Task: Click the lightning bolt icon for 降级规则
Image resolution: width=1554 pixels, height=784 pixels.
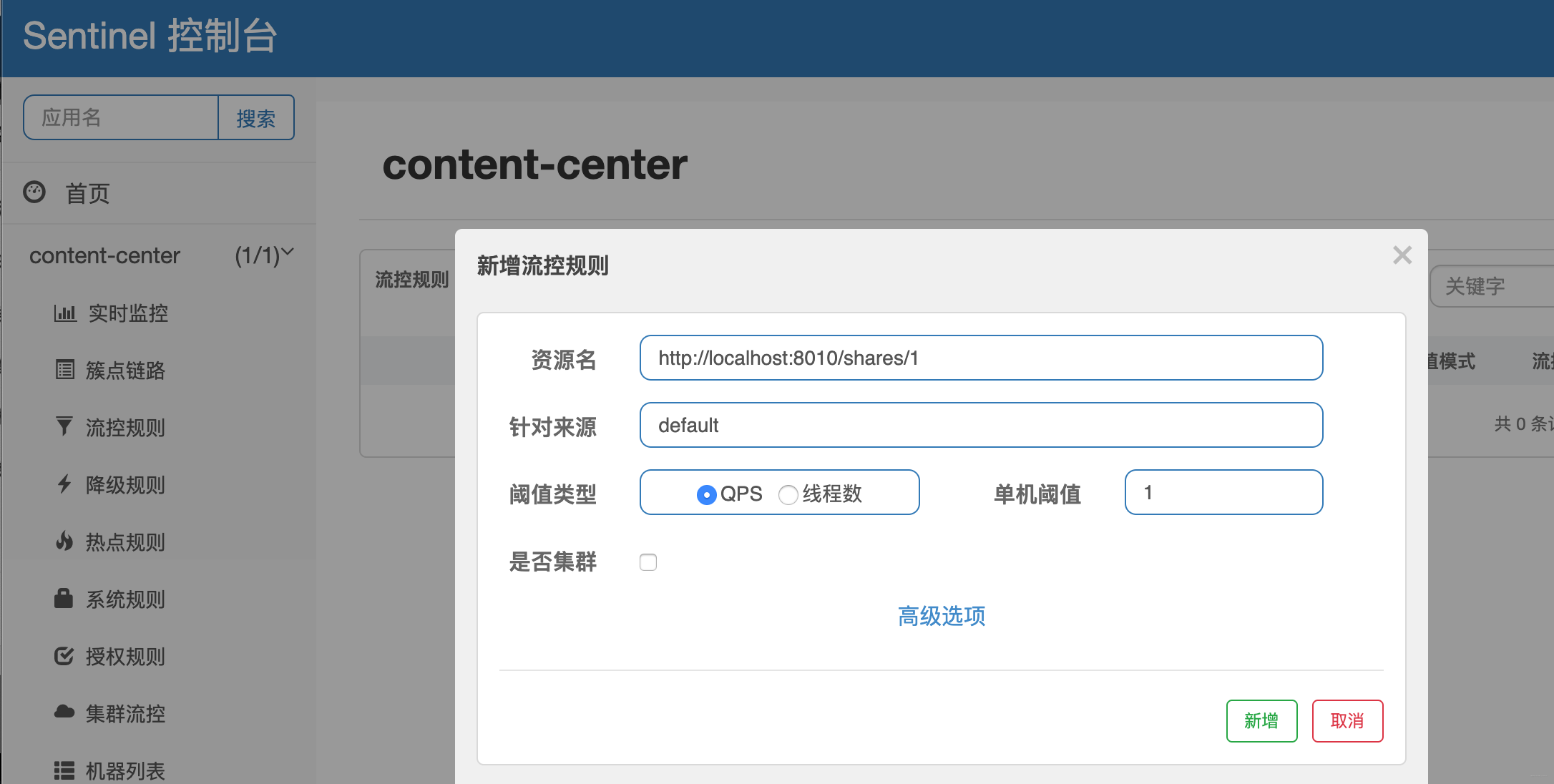Action: click(x=64, y=484)
